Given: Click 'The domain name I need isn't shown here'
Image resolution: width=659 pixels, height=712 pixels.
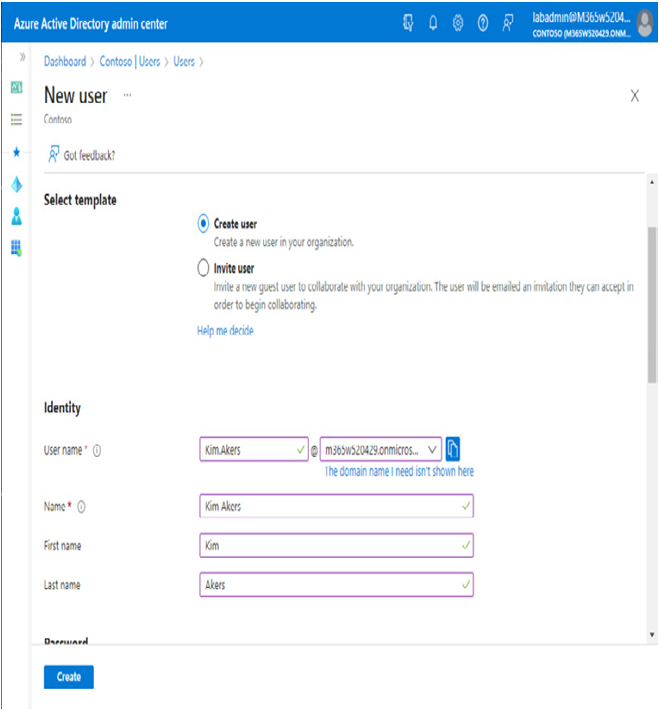Looking at the screenshot, I should coord(399,471).
